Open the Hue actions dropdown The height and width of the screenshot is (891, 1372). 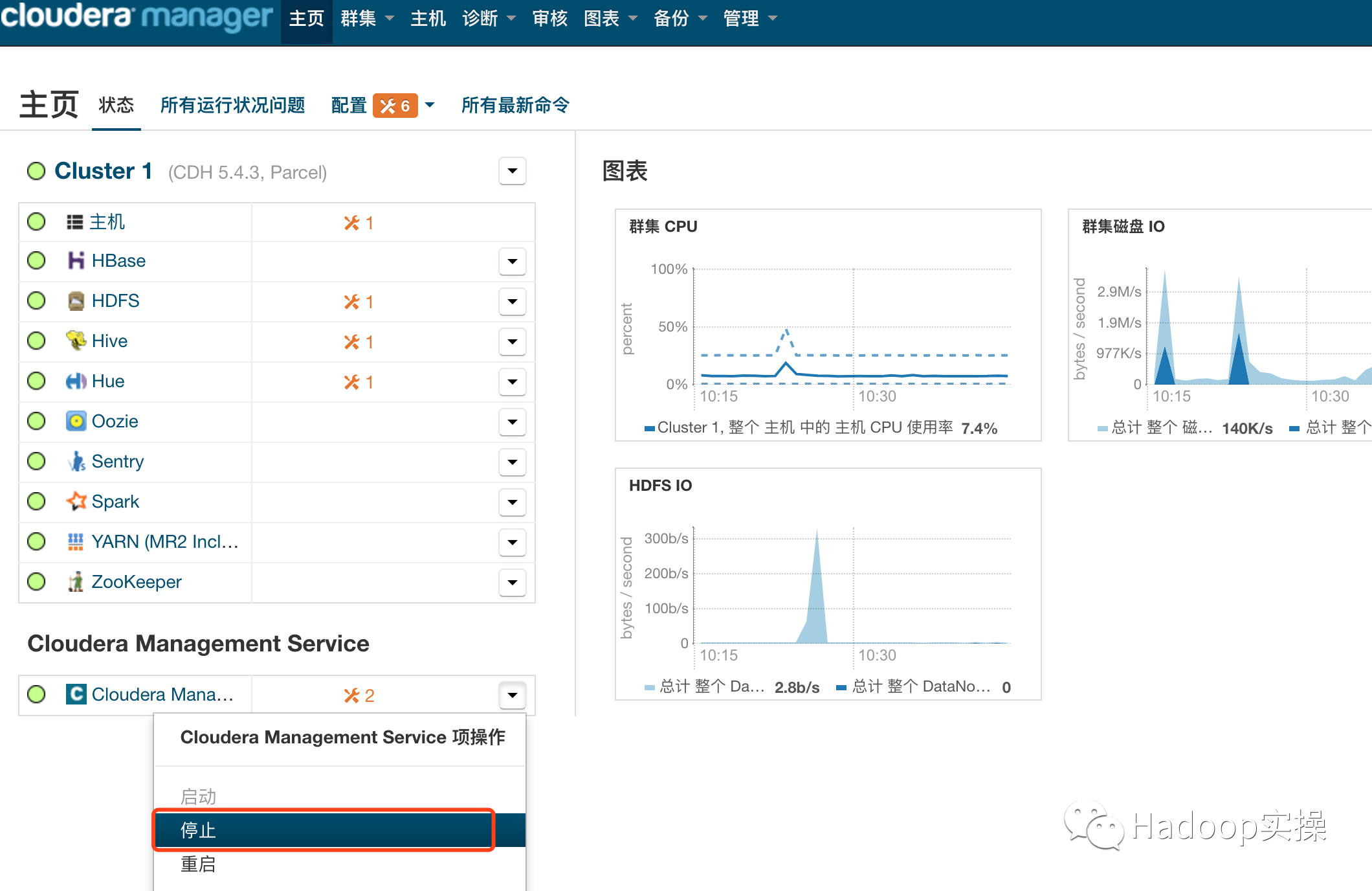(513, 382)
